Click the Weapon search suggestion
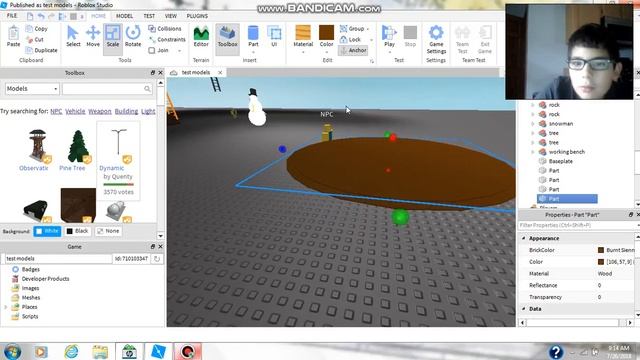The height and width of the screenshot is (360, 640). [x=100, y=111]
